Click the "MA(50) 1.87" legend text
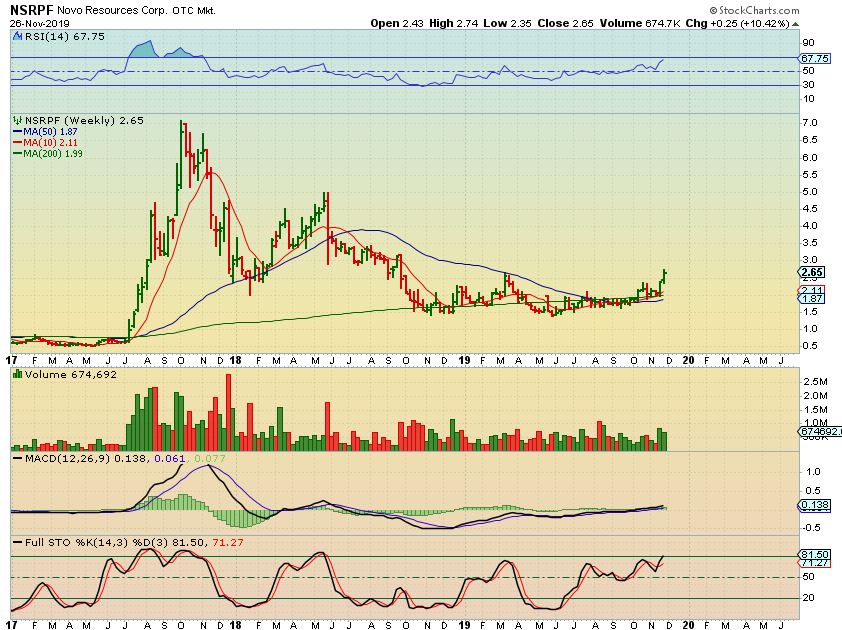Image resolution: width=842 pixels, height=630 pixels. click(x=50, y=132)
